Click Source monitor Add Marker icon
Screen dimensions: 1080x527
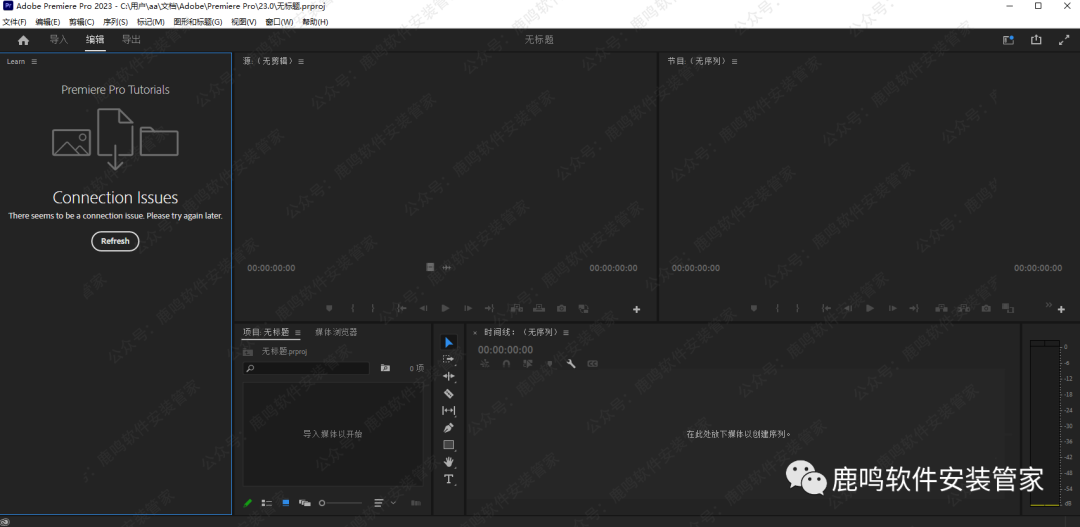[x=329, y=309]
